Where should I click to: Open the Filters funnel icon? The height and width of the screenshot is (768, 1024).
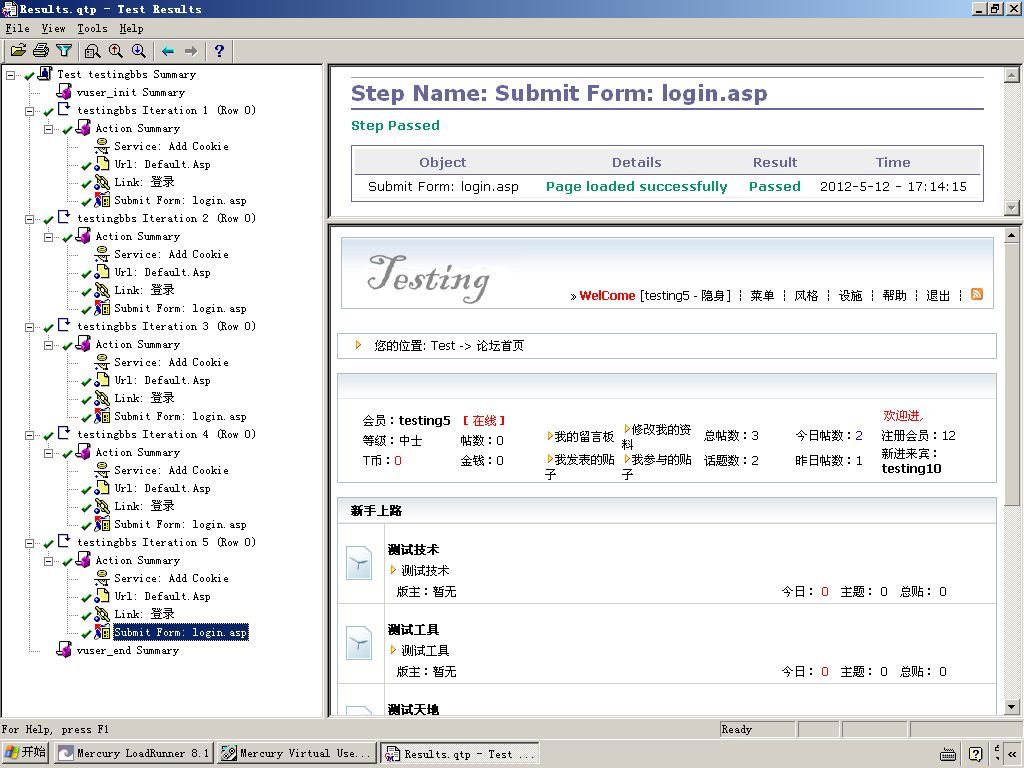point(64,50)
